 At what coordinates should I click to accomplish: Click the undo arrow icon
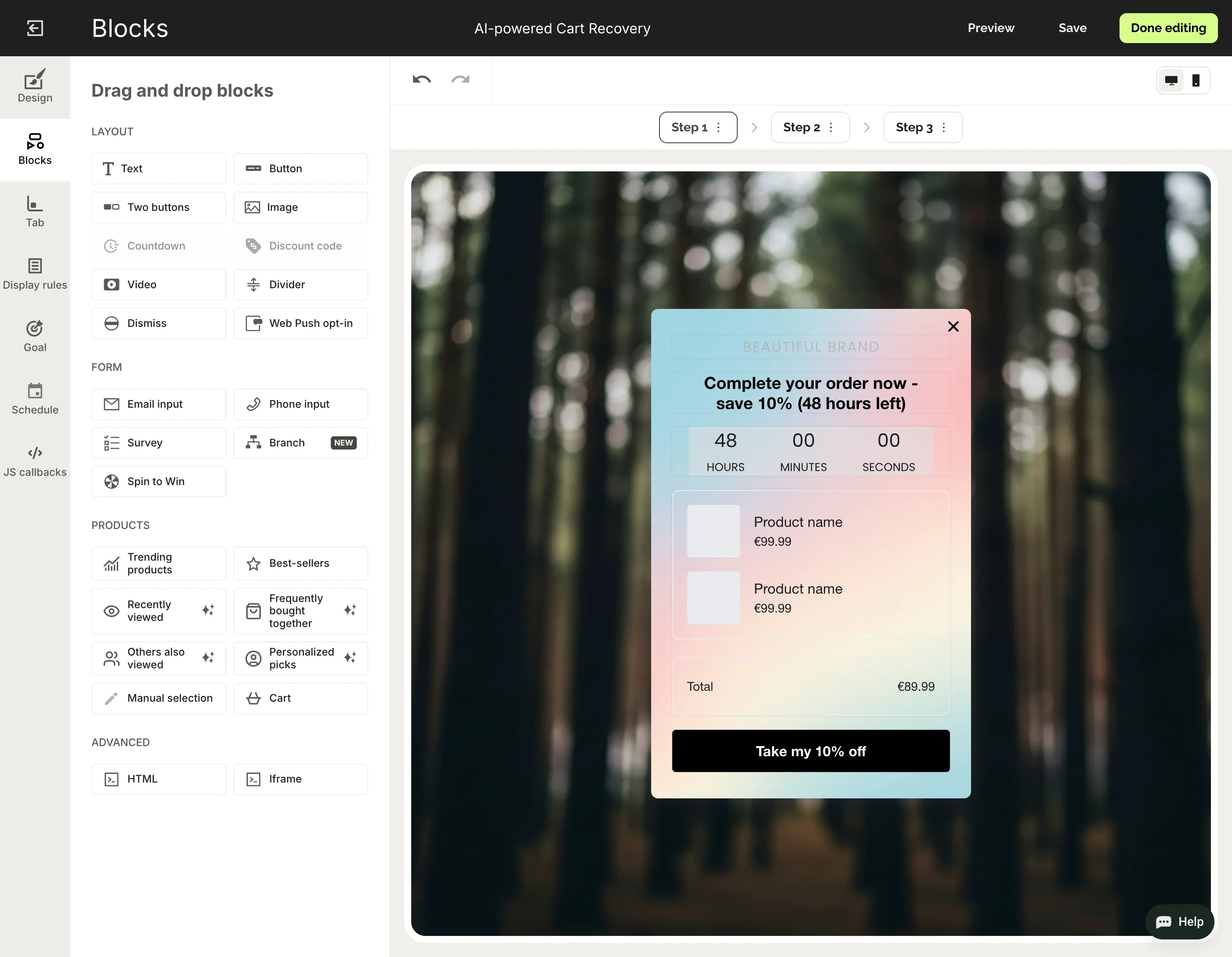pos(421,80)
